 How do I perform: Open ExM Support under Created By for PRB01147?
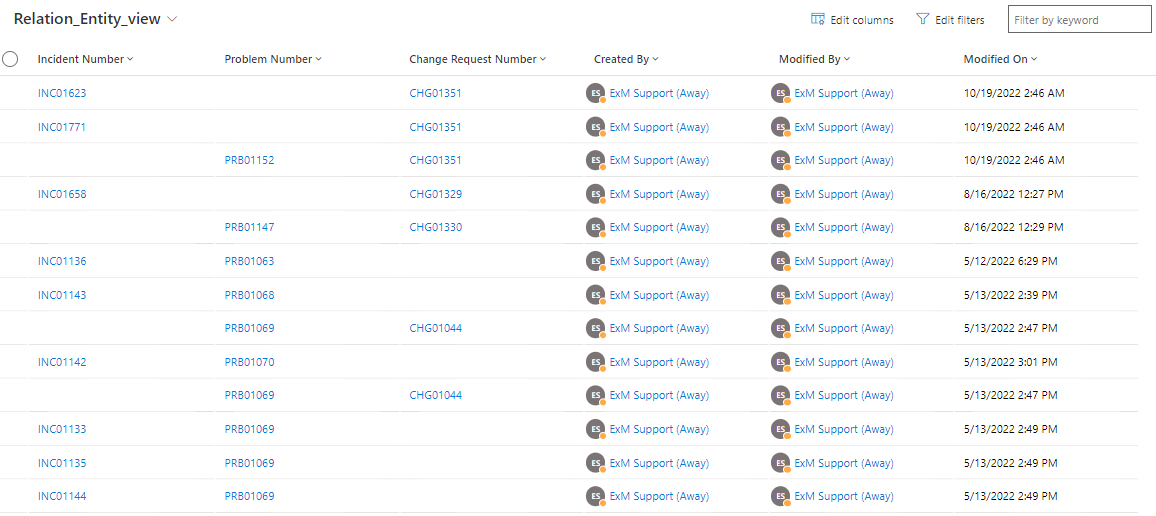tap(659, 227)
